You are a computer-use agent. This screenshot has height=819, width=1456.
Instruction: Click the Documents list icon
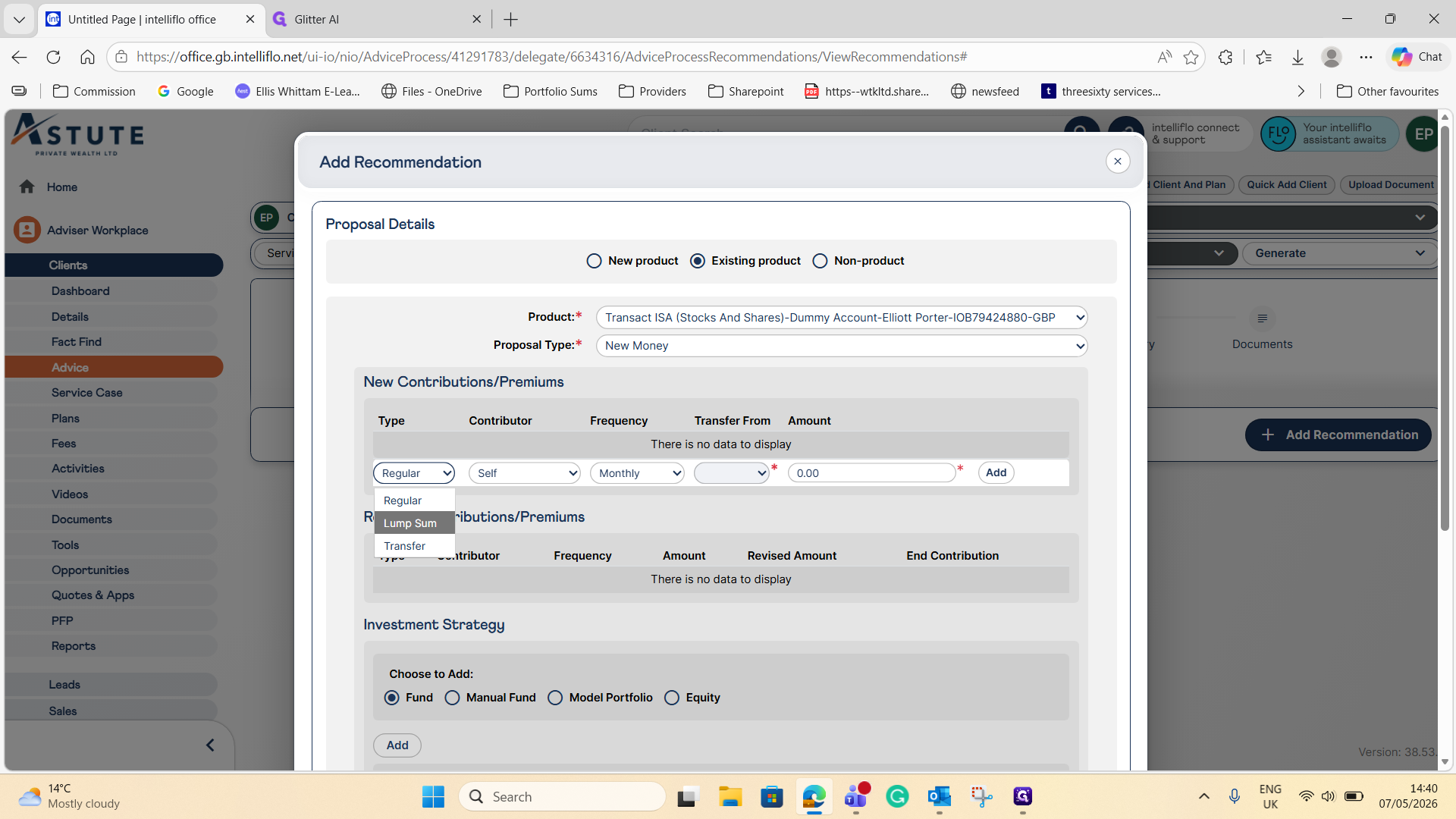click(x=1262, y=318)
